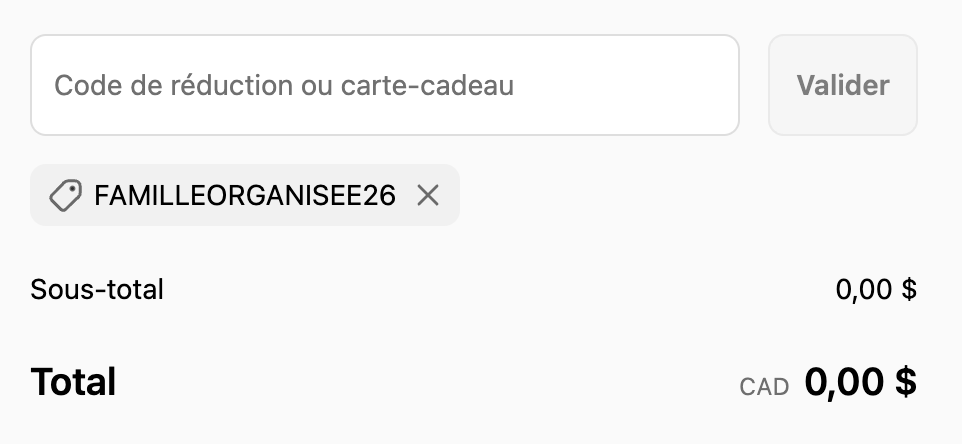
Task: Click the Sous-total amount 0,00 $
Action: pos(876,290)
